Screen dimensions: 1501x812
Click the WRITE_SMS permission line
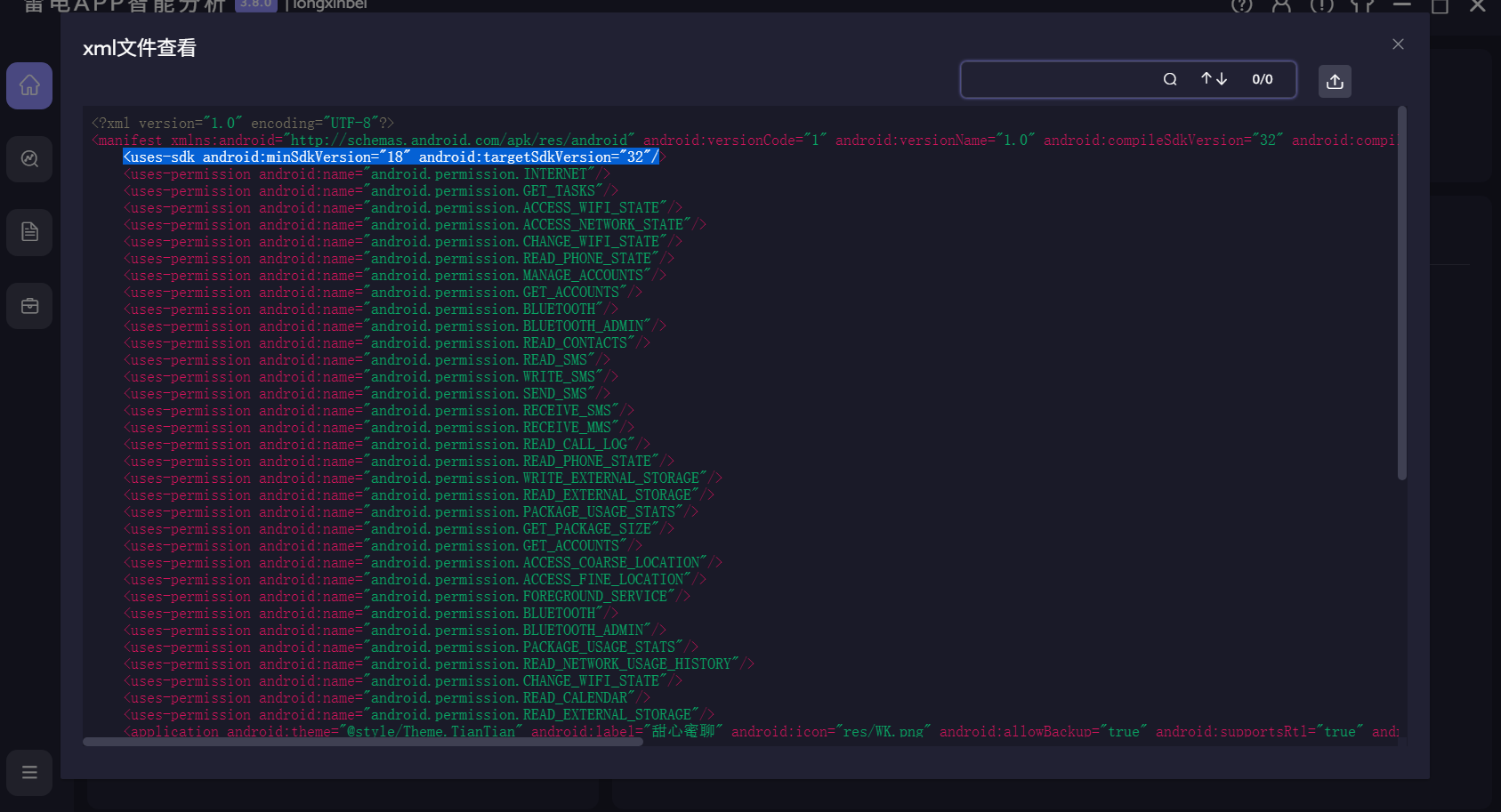pyautogui.click(x=370, y=376)
